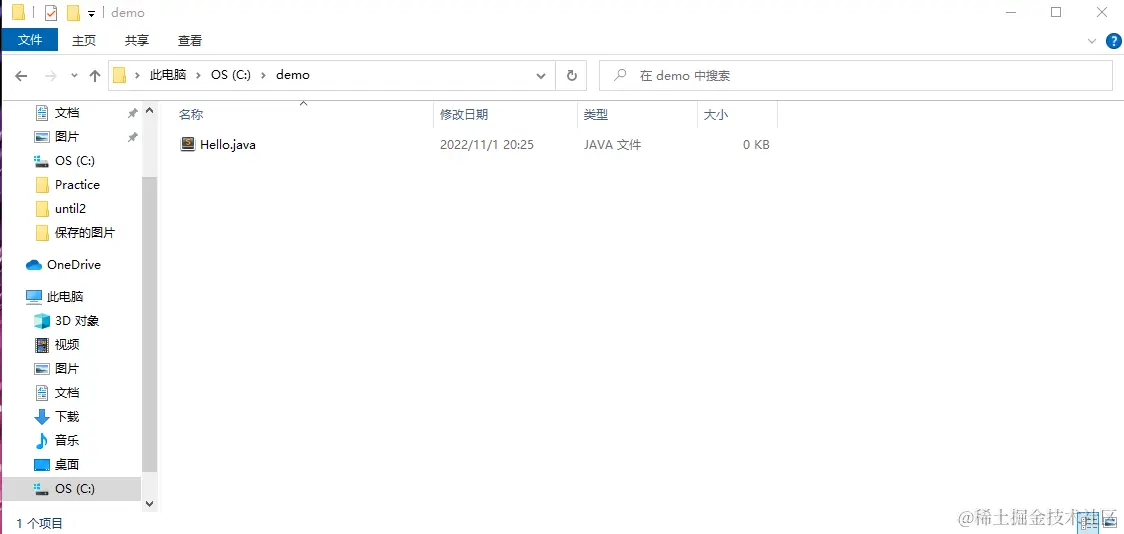Click the 0 KB size cell
The width and height of the screenshot is (1124, 534).
756,145
